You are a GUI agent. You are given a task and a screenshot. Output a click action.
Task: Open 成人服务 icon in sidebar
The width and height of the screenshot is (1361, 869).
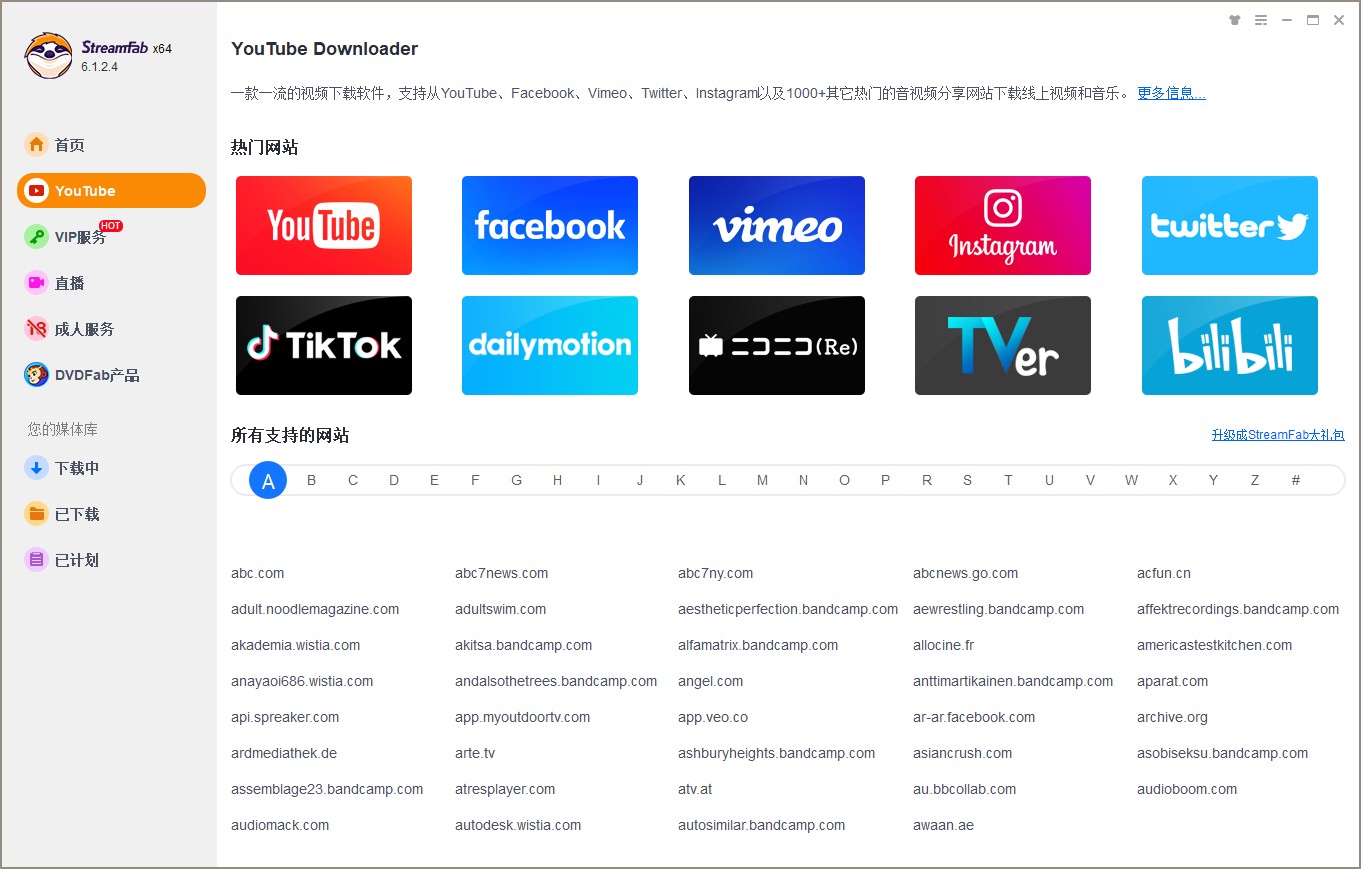click(37, 329)
